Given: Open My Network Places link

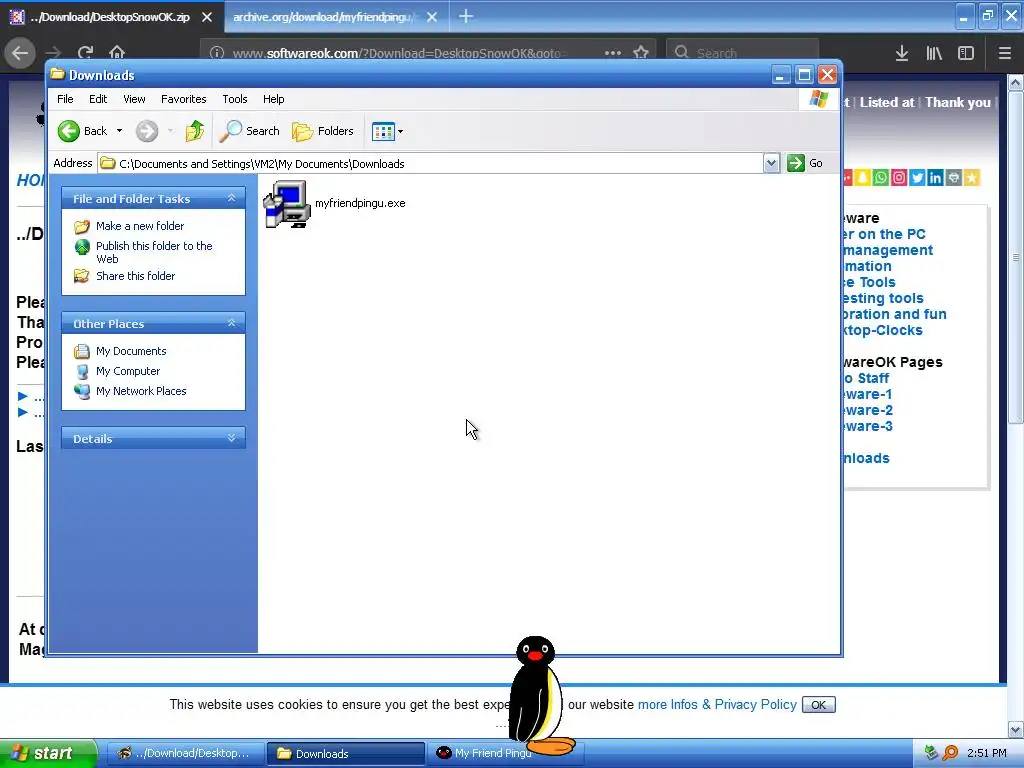Looking at the screenshot, I should click(141, 391).
